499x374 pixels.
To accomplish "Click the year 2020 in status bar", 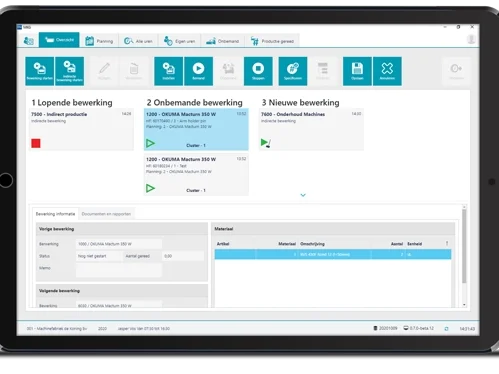I will click(102, 329).
